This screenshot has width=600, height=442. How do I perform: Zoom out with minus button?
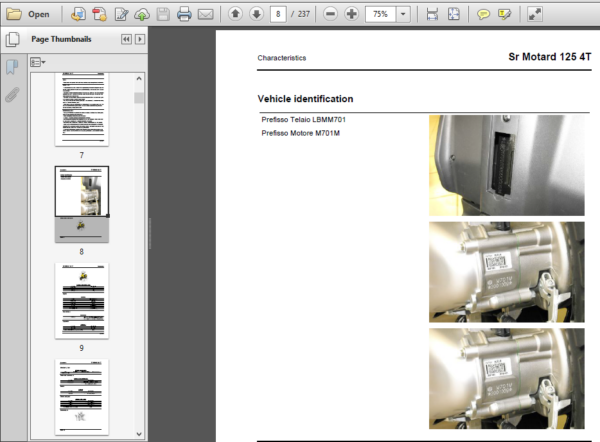[330, 14]
